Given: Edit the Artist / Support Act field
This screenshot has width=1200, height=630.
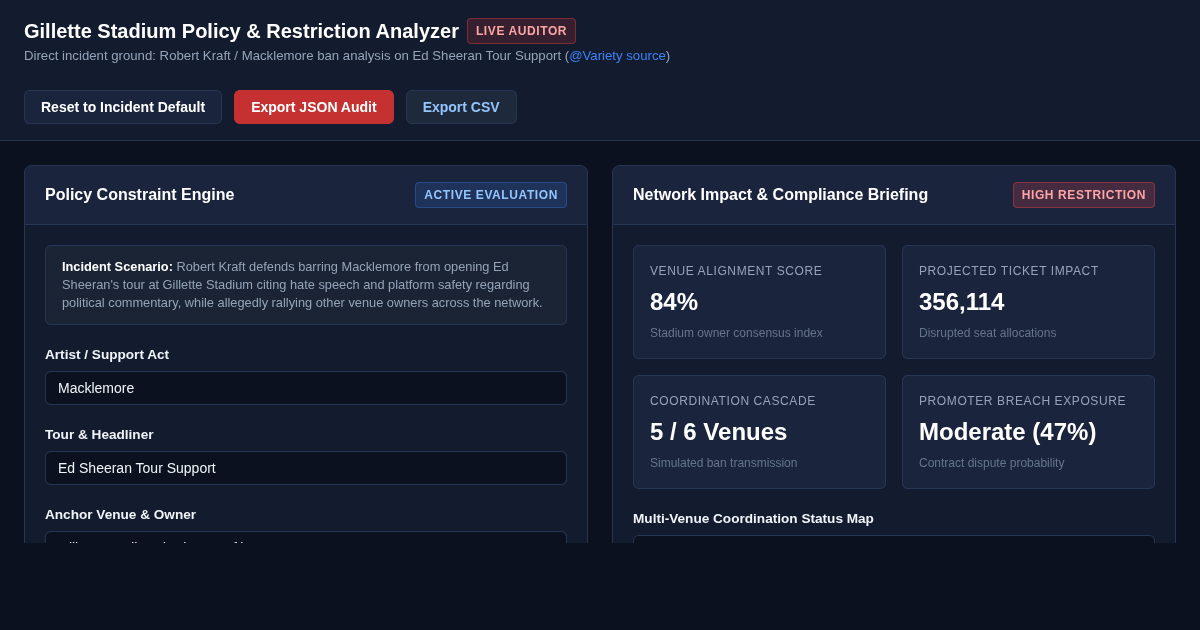Looking at the screenshot, I should click(x=306, y=388).
